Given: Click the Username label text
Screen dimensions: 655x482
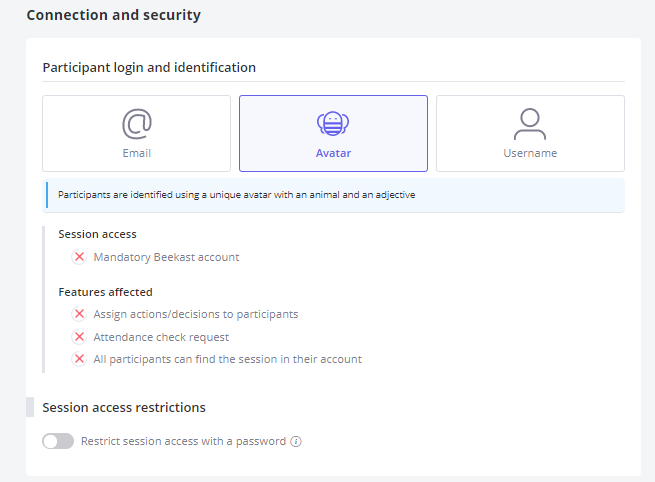Looking at the screenshot, I should (530, 153).
